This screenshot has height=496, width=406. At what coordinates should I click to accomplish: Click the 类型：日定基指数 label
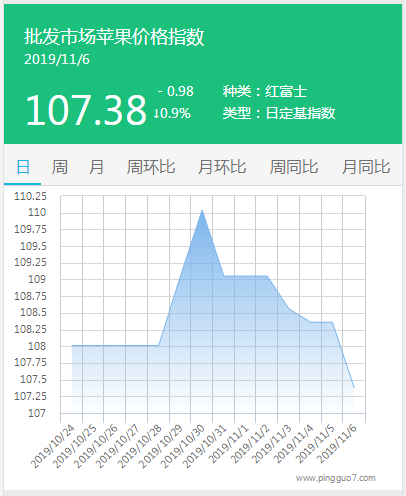pyautogui.click(x=279, y=113)
